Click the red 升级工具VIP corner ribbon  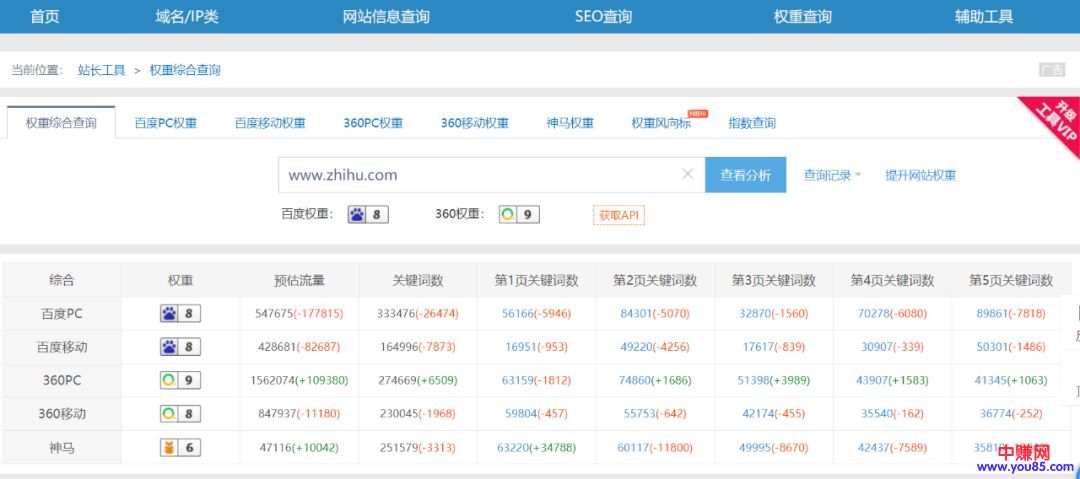pyautogui.click(x=1054, y=123)
